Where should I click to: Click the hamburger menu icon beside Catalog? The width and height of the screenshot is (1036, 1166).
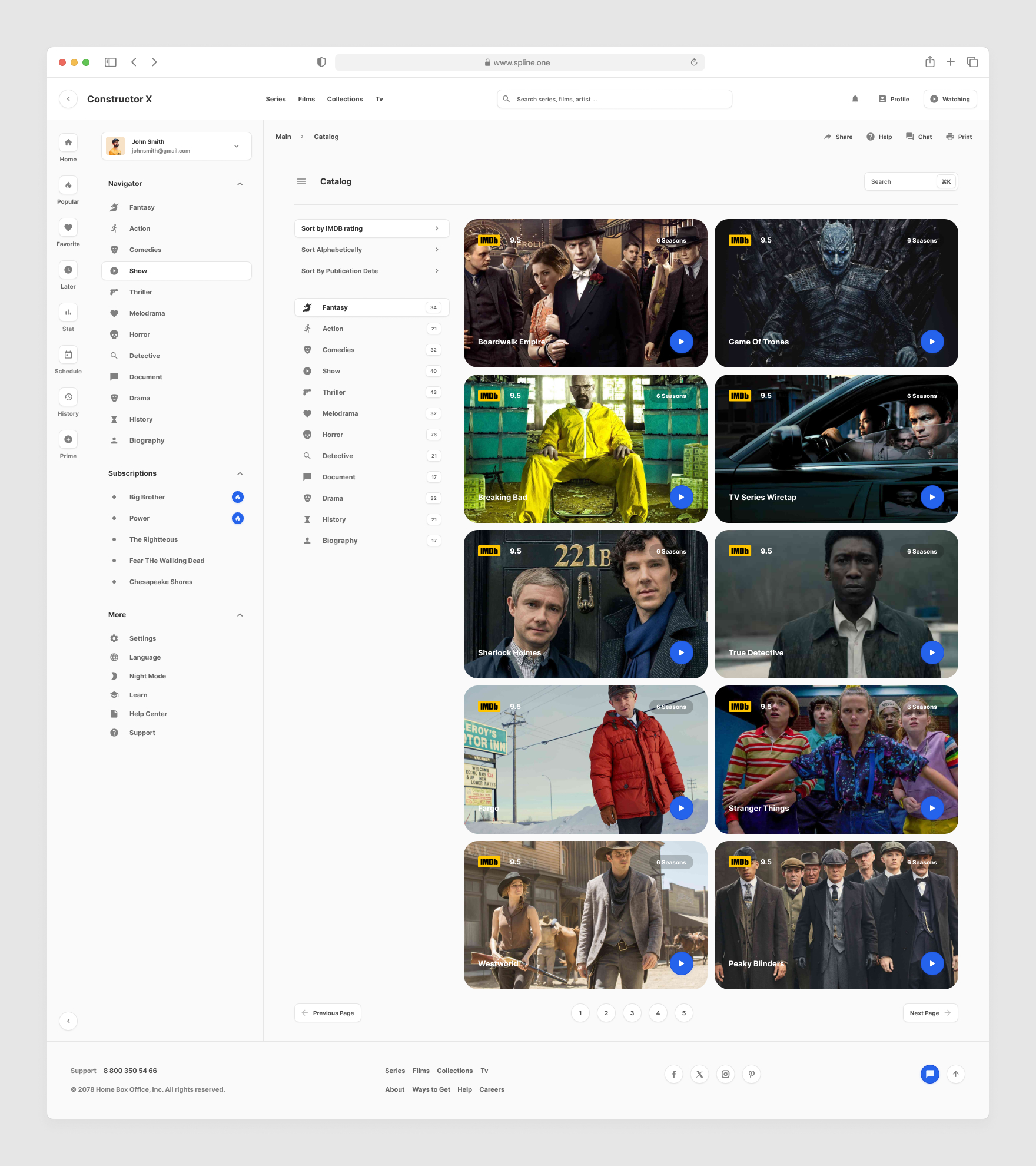coord(301,181)
